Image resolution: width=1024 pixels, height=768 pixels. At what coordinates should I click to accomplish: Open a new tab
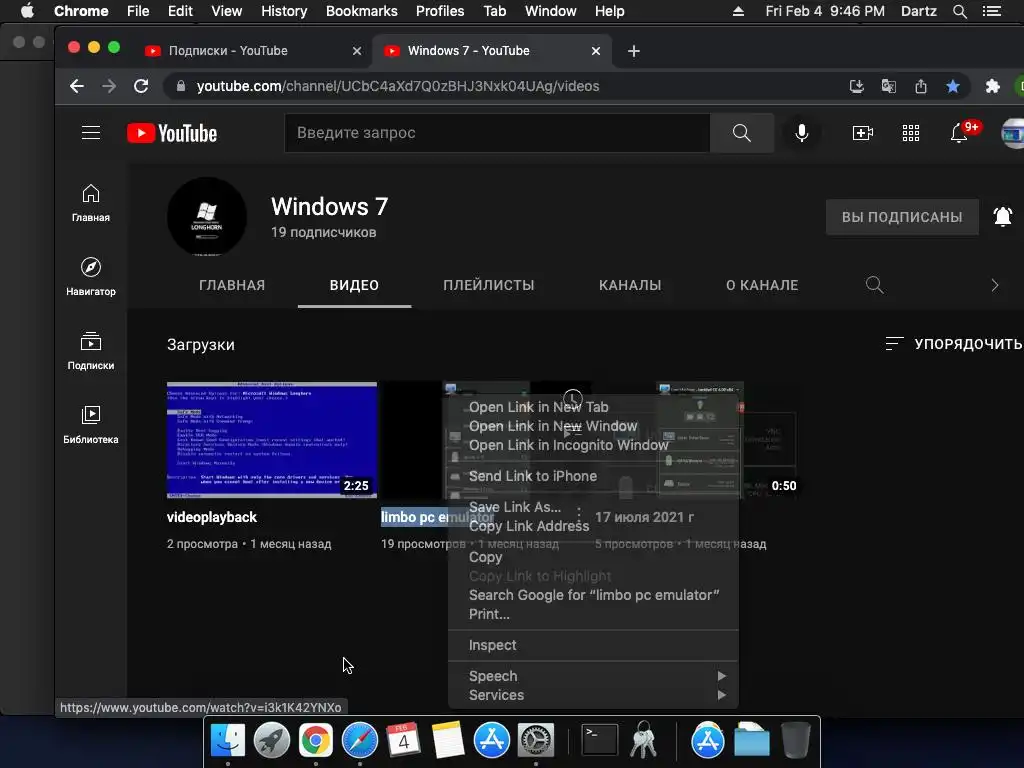coord(633,51)
